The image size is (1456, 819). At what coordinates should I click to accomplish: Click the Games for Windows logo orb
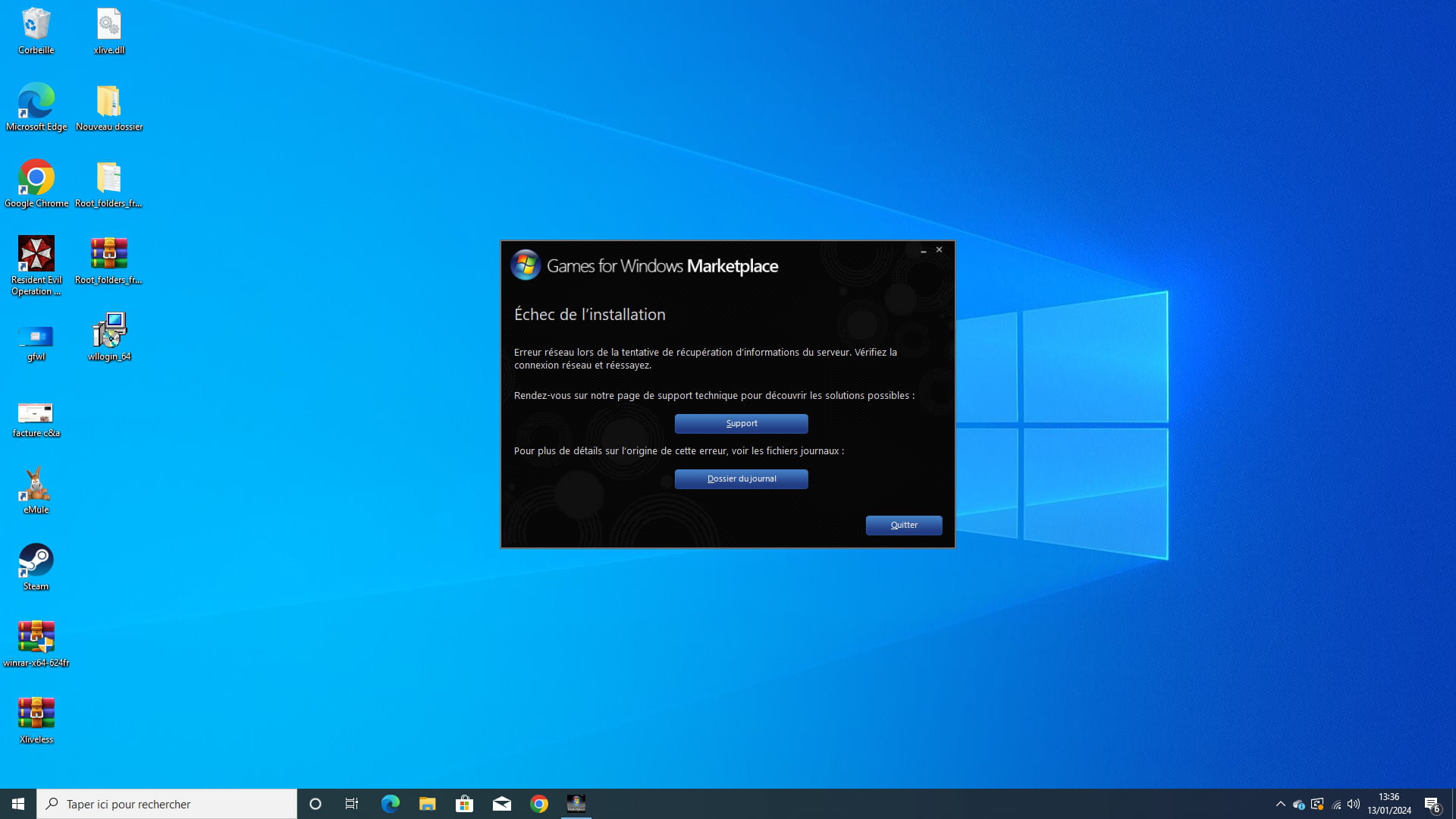(x=525, y=265)
